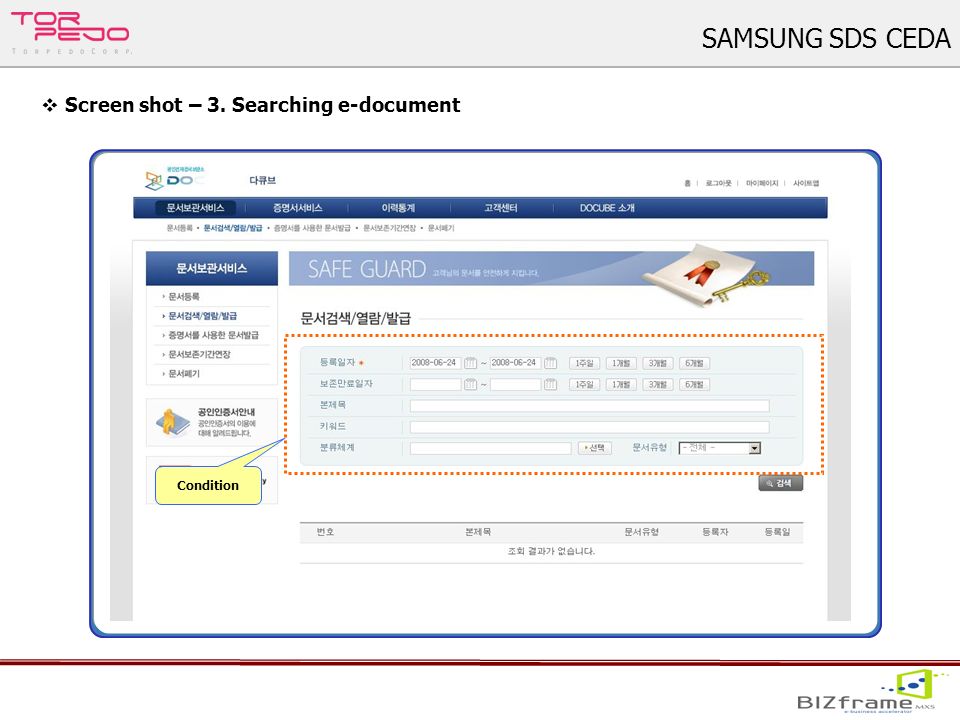Select 문서폐기 in submenu bar
This screenshot has width=960, height=720.
pyautogui.click(x=441, y=228)
